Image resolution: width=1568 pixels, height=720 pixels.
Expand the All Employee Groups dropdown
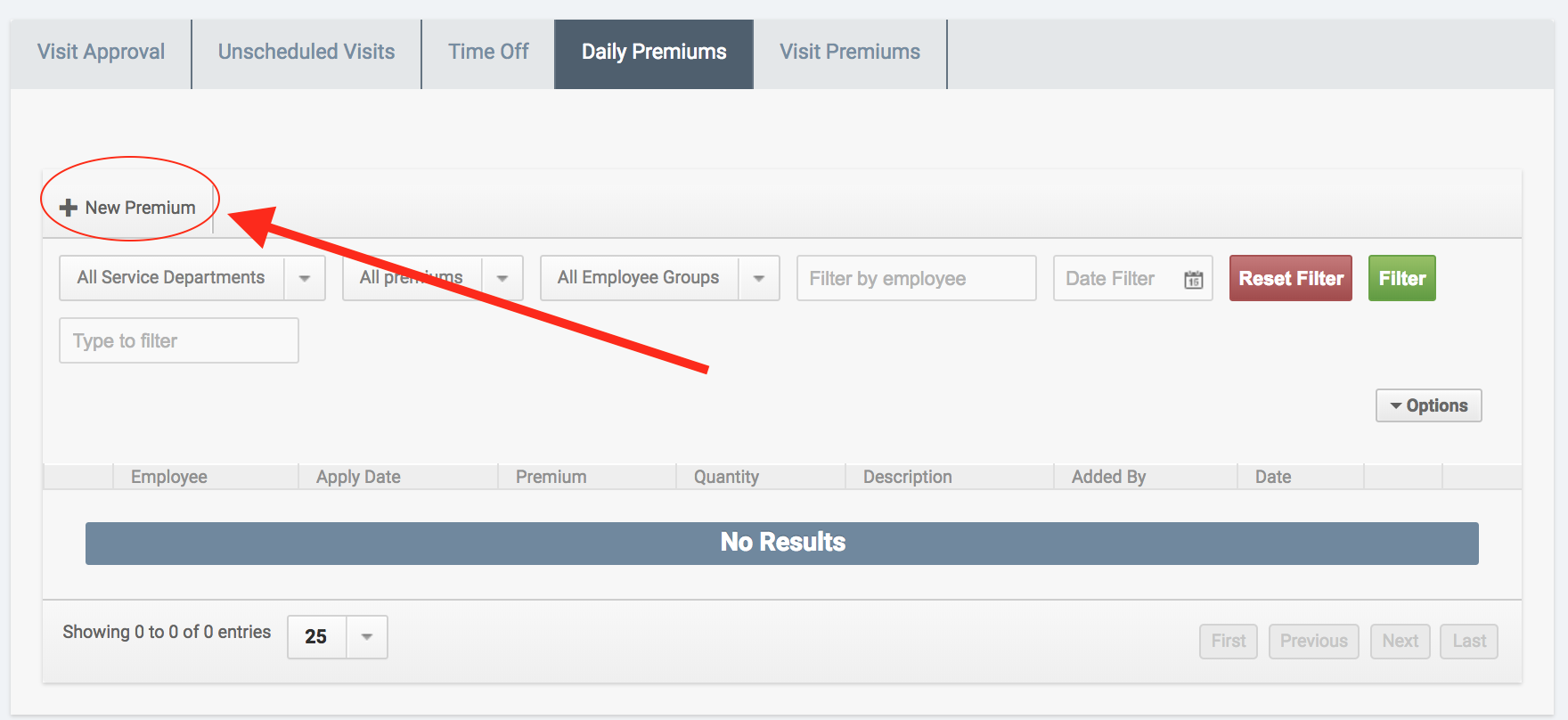tap(759, 278)
